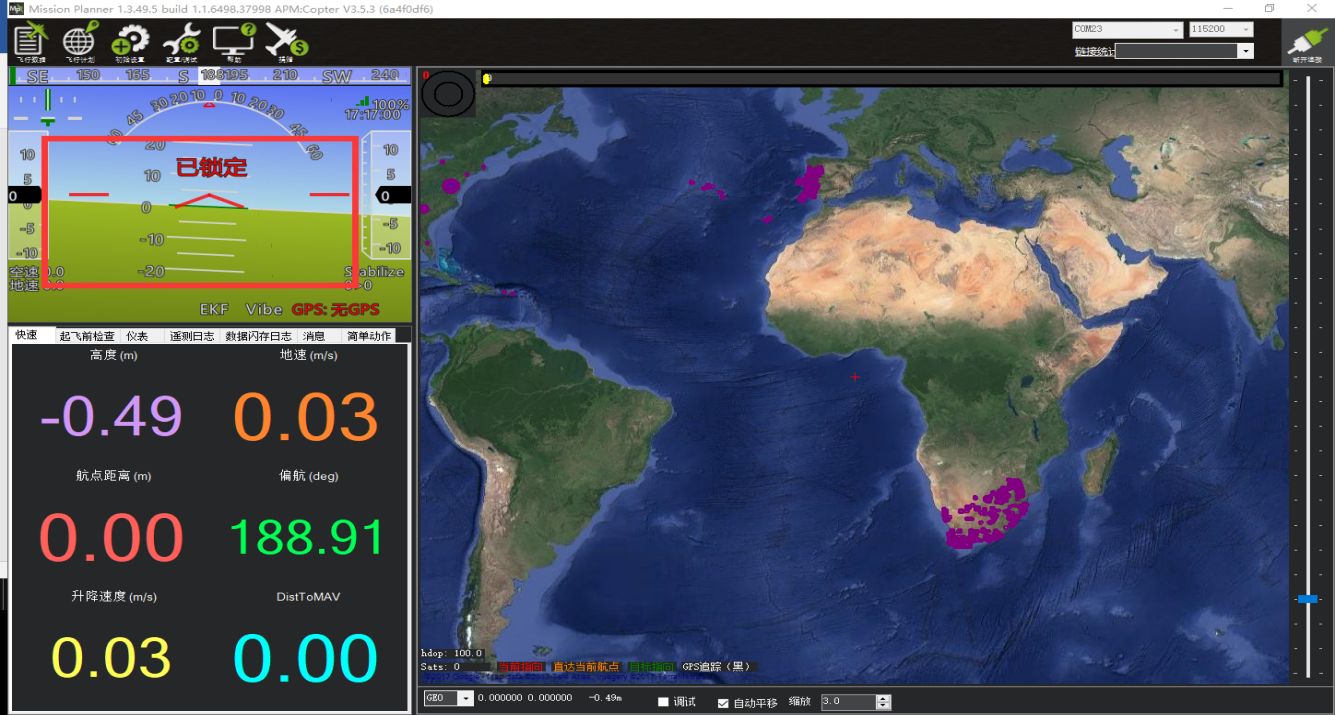Click the circular compass icon on map

click(448, 94)
